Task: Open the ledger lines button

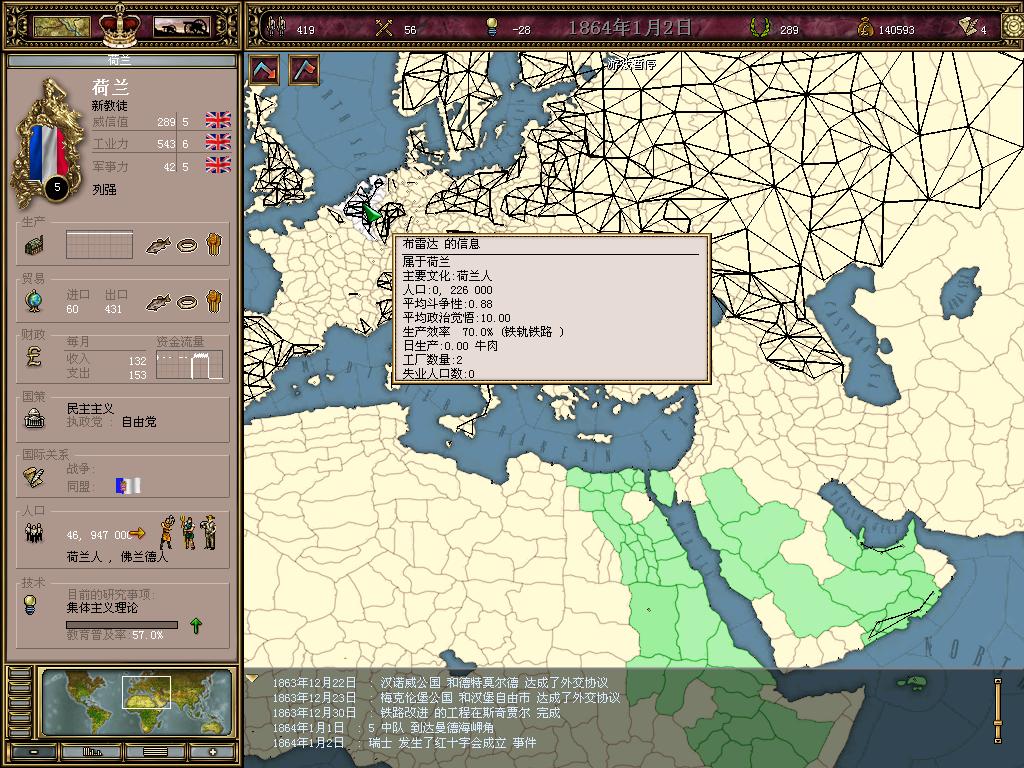Action: (155, 752)
